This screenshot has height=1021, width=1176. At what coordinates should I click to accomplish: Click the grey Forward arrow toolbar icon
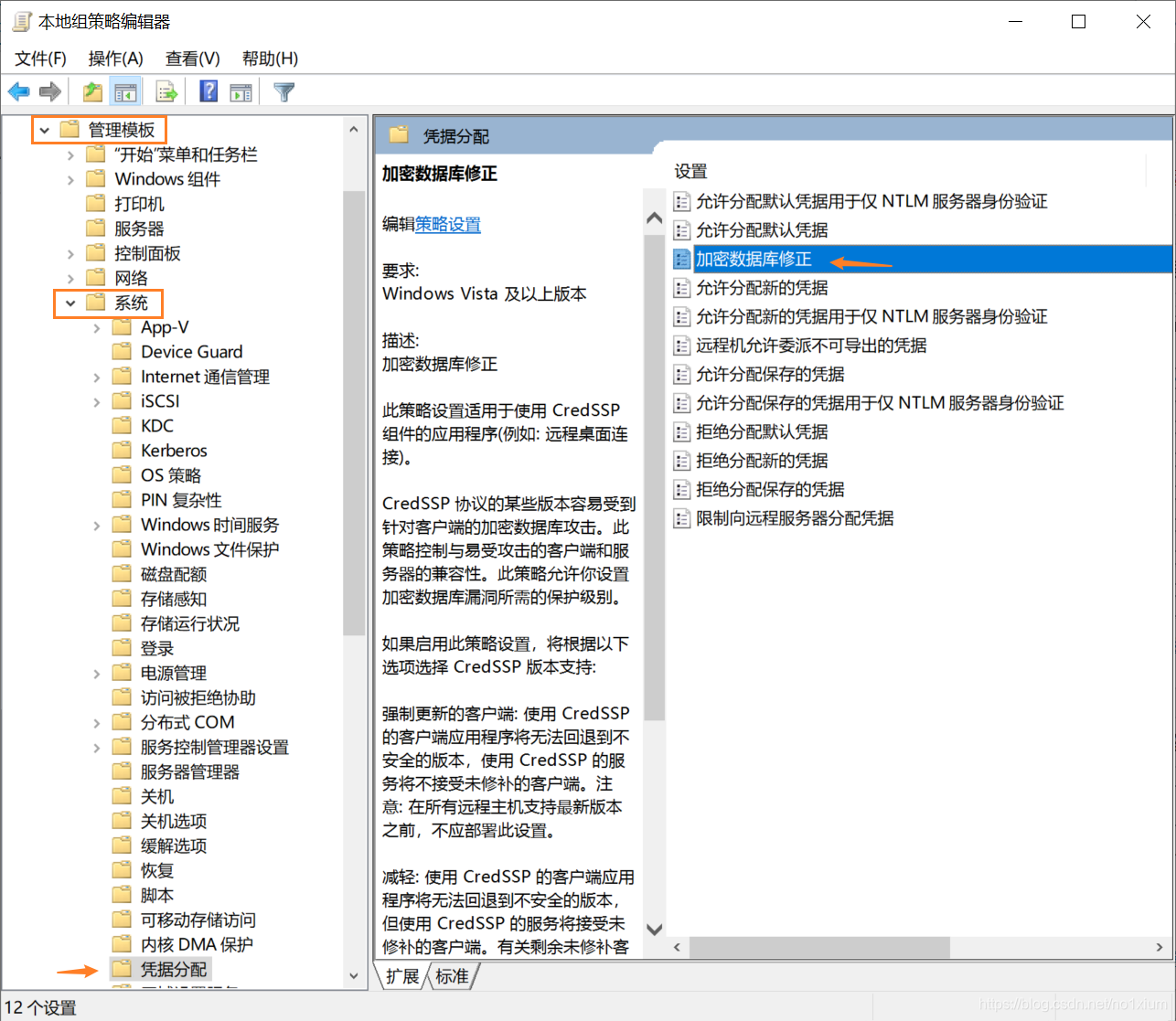[50, 91]
